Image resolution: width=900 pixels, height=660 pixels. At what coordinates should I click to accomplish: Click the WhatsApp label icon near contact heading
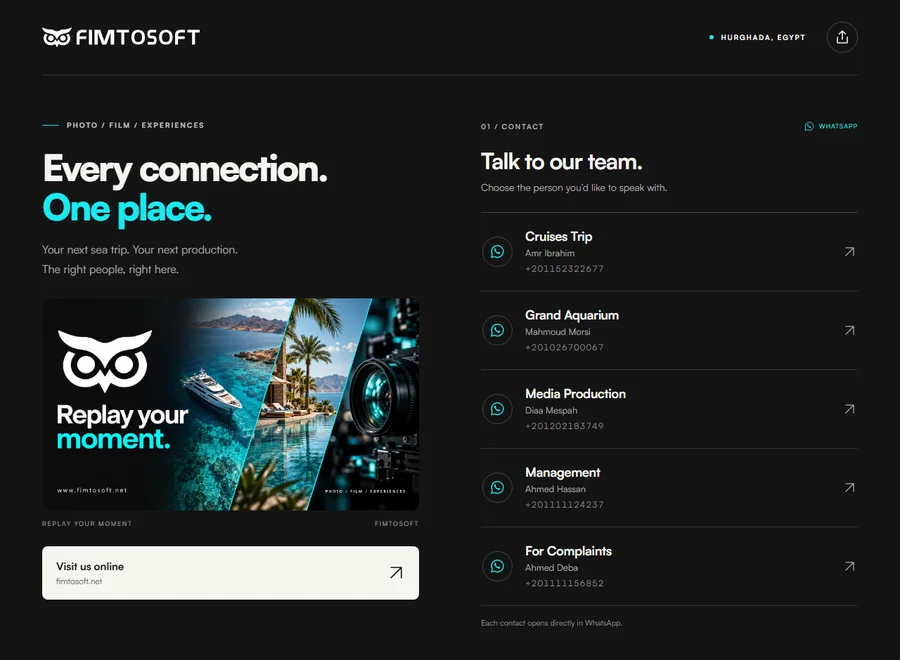809,126
